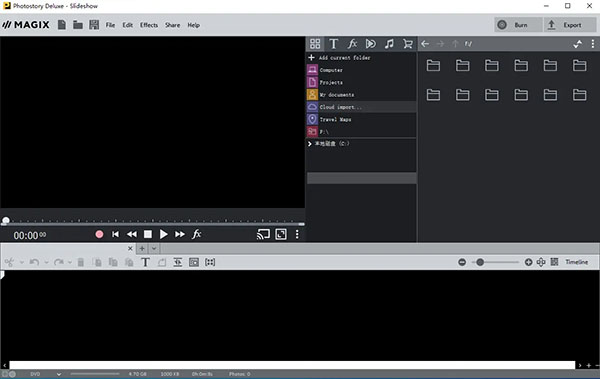Screen dimensions: 600x379
Task: Open the scissors tool dropdown arrow
Action: 22,263
